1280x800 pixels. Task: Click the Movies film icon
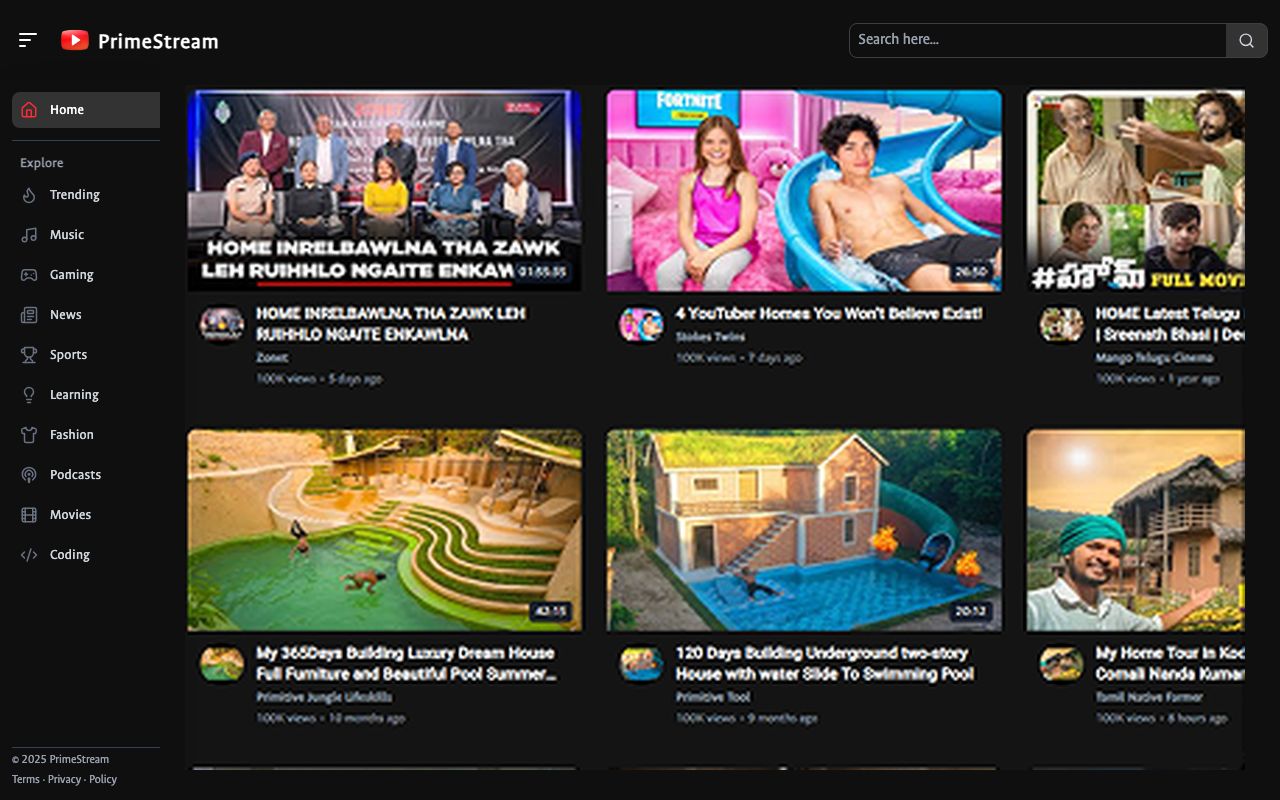(x=29, y=515)
